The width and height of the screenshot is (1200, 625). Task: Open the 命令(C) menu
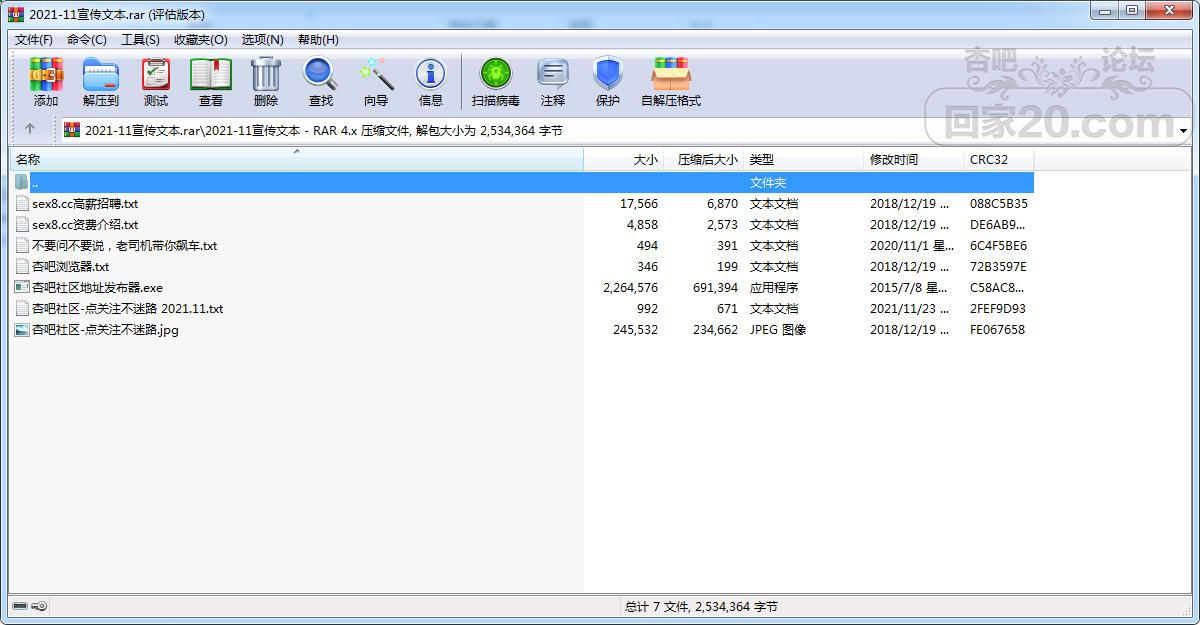[x=87, y=40]
